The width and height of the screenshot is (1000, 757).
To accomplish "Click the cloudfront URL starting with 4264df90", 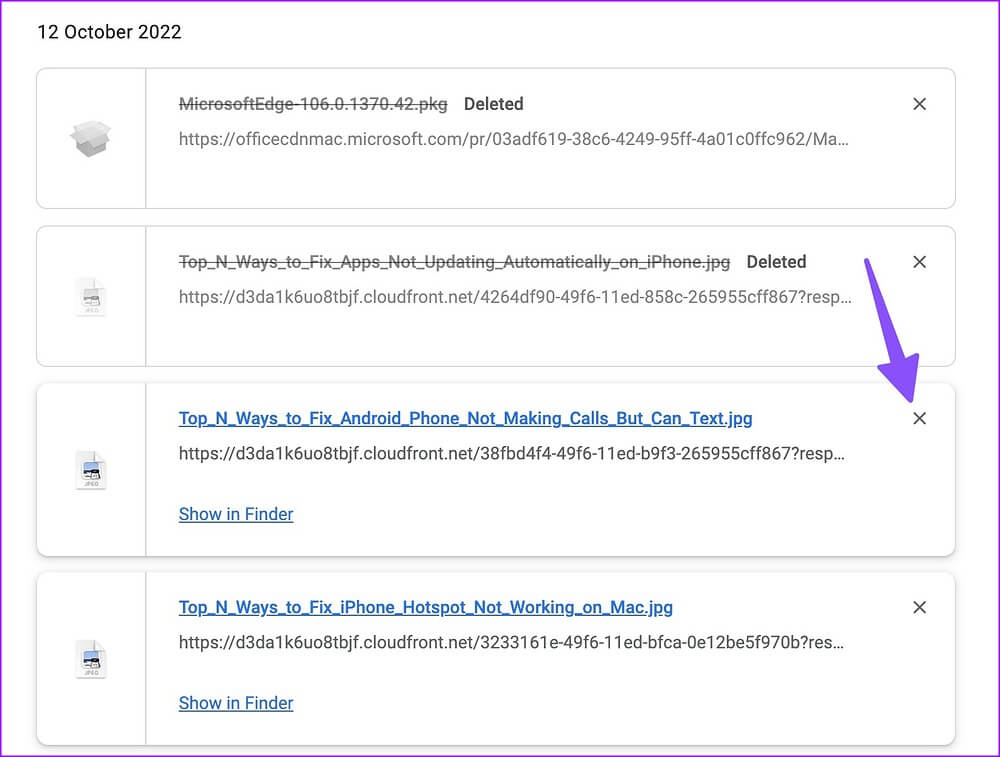I will point(514,297).
